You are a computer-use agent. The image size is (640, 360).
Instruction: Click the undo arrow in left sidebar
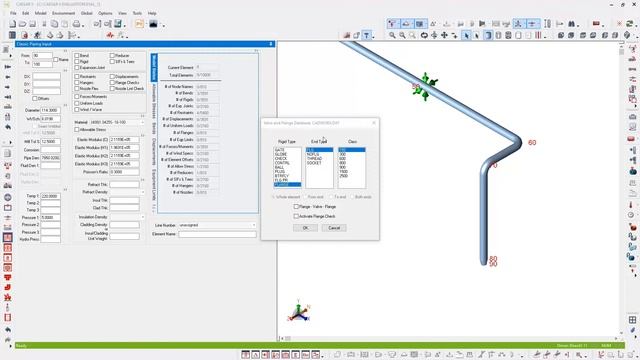tap(7, 127)
